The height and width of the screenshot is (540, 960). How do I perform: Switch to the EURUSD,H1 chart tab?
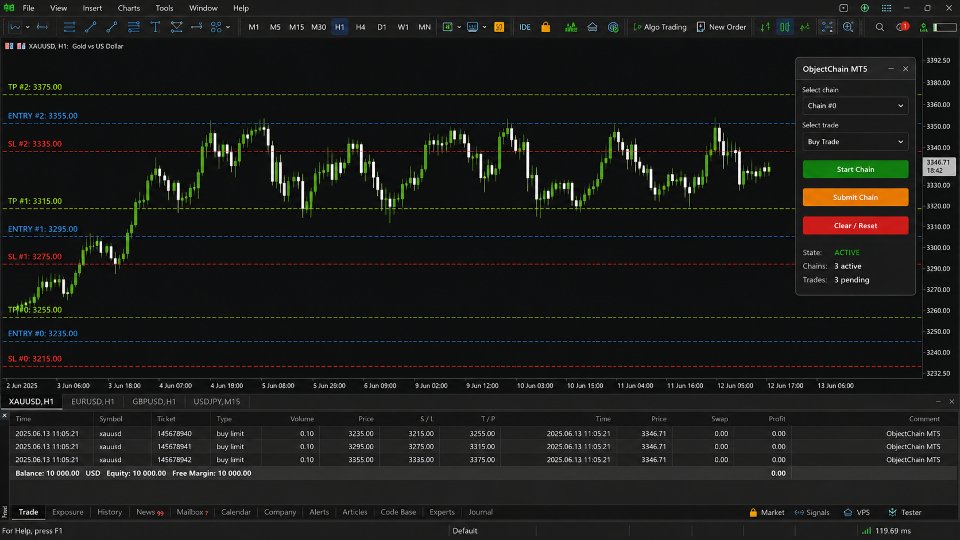pyautogui.click(x=92, y=402)
